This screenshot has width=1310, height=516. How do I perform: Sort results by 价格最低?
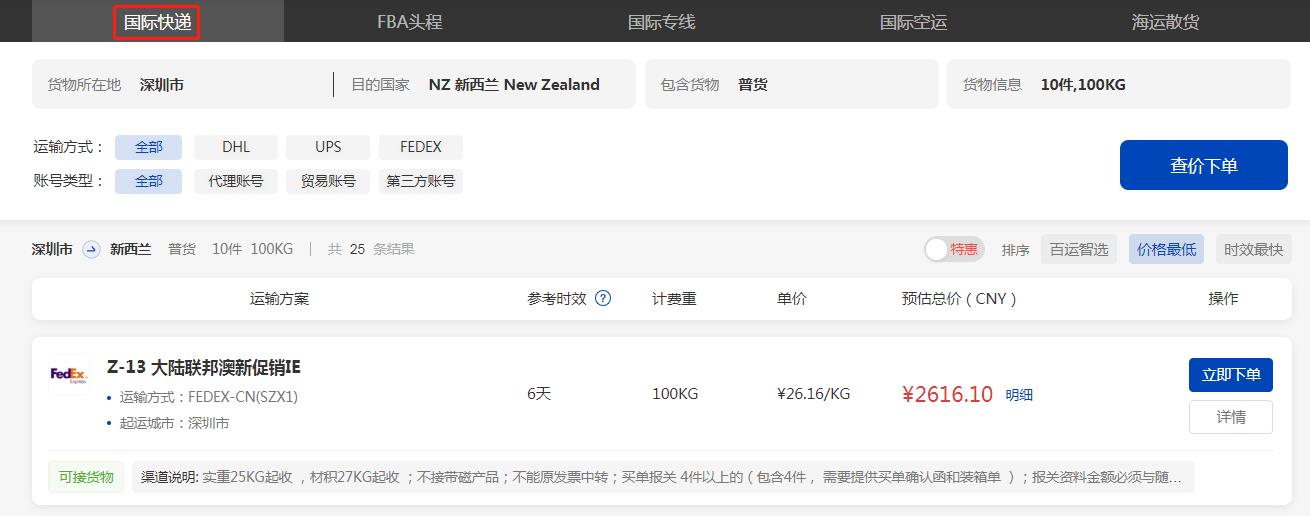pos(1166,249)
